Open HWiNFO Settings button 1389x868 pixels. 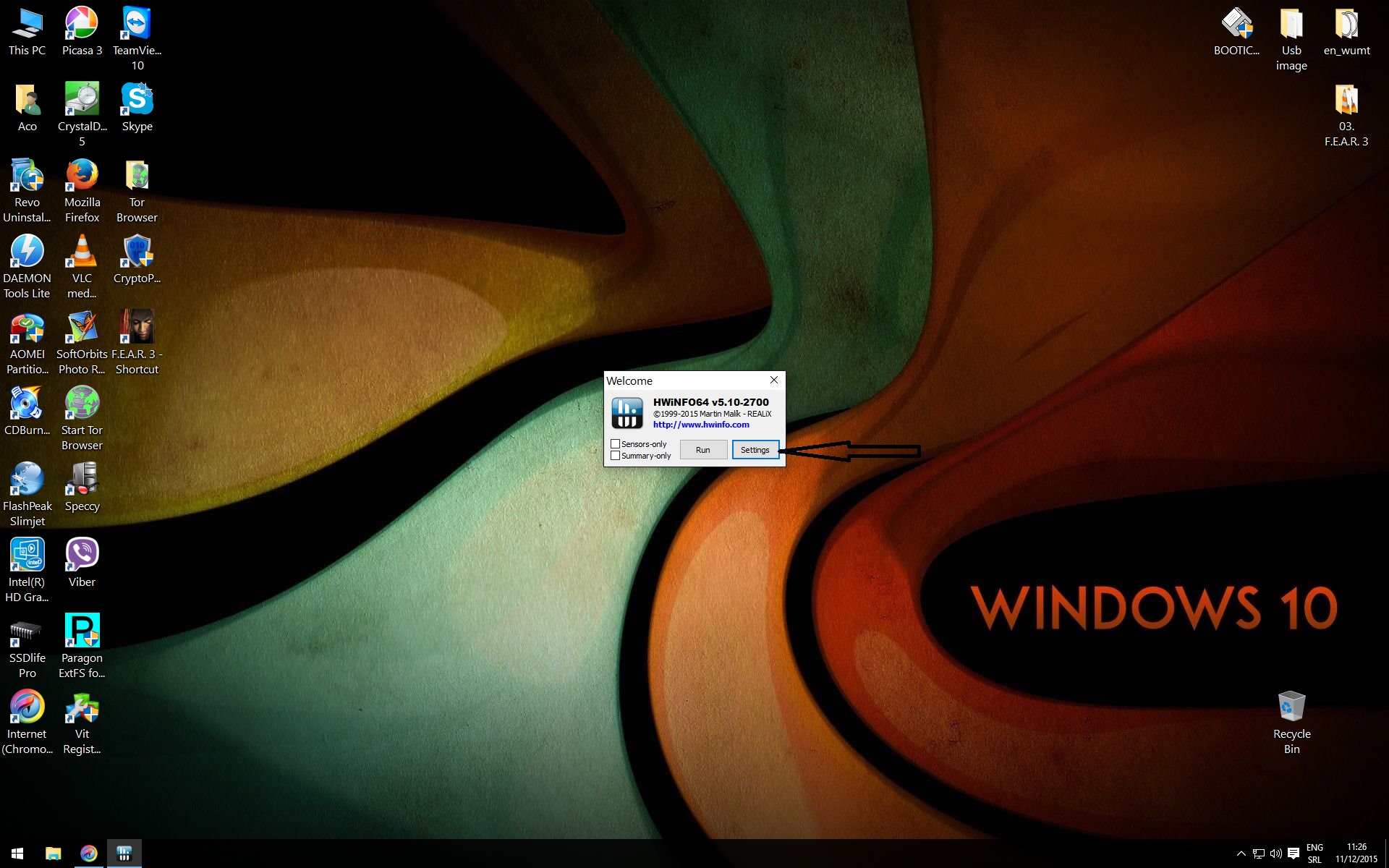tap(755, 450)
